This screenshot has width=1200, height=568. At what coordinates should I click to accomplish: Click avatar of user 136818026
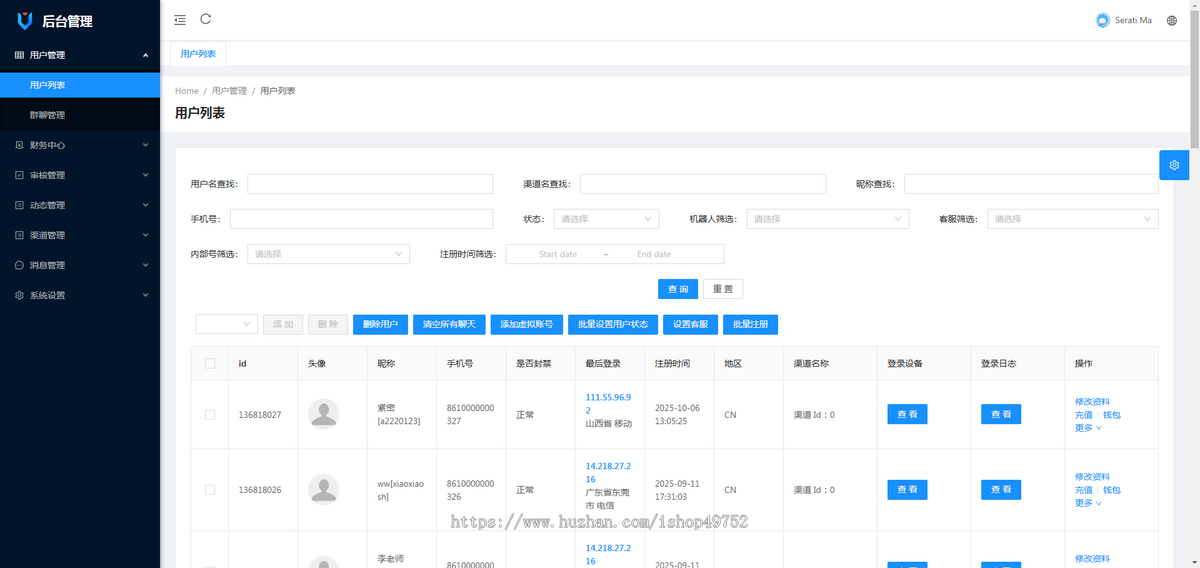(x=323, y=490)
